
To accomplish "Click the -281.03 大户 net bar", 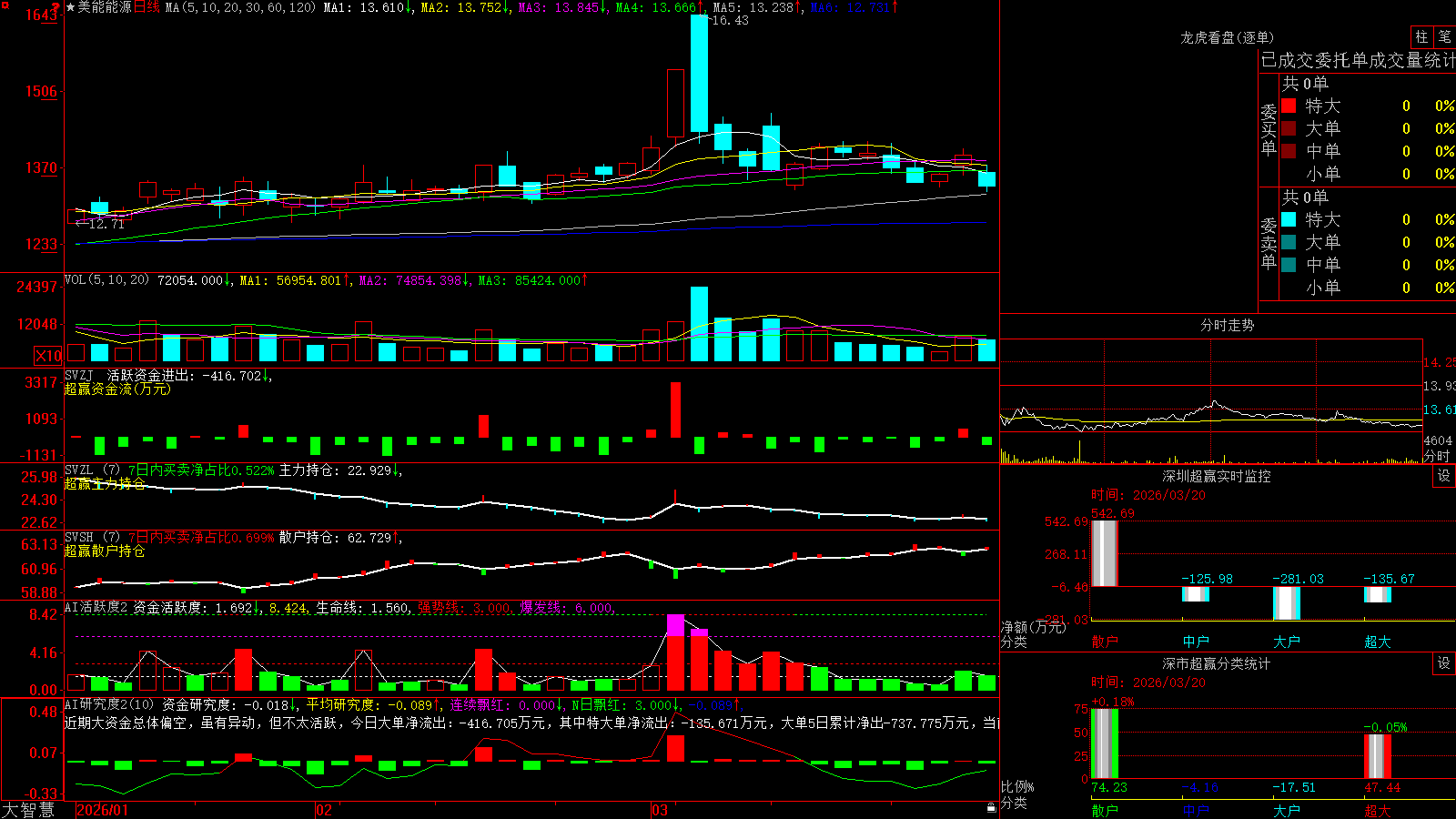I will point(1287,603).
